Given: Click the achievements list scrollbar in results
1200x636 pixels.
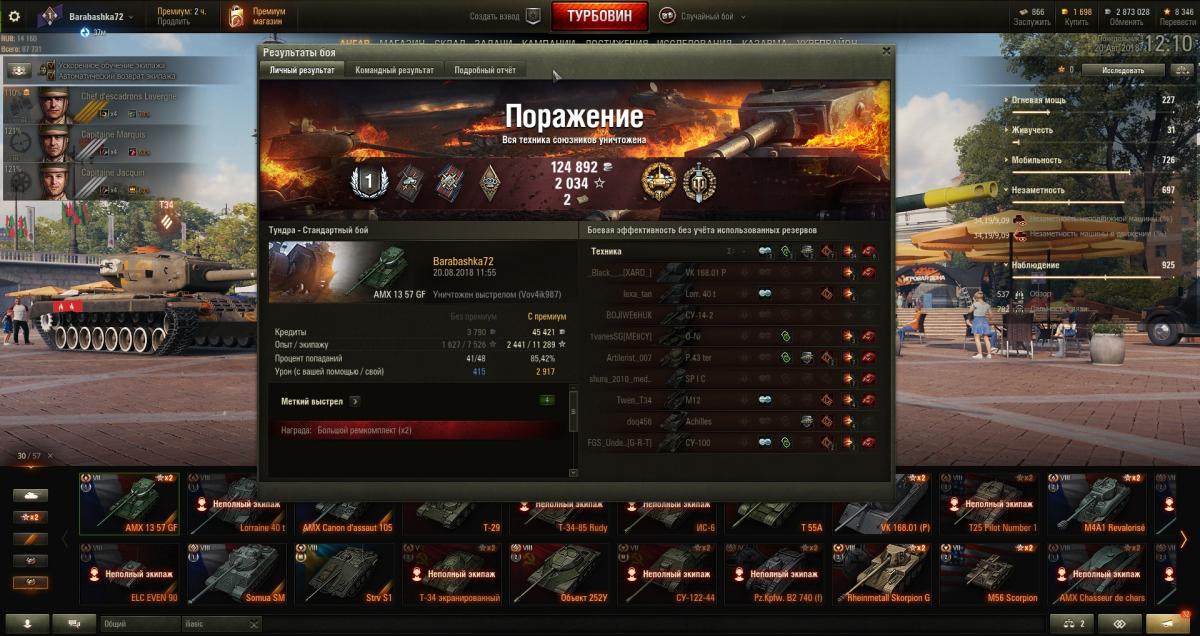Looking at the screenshot, I should coord(573,430).
